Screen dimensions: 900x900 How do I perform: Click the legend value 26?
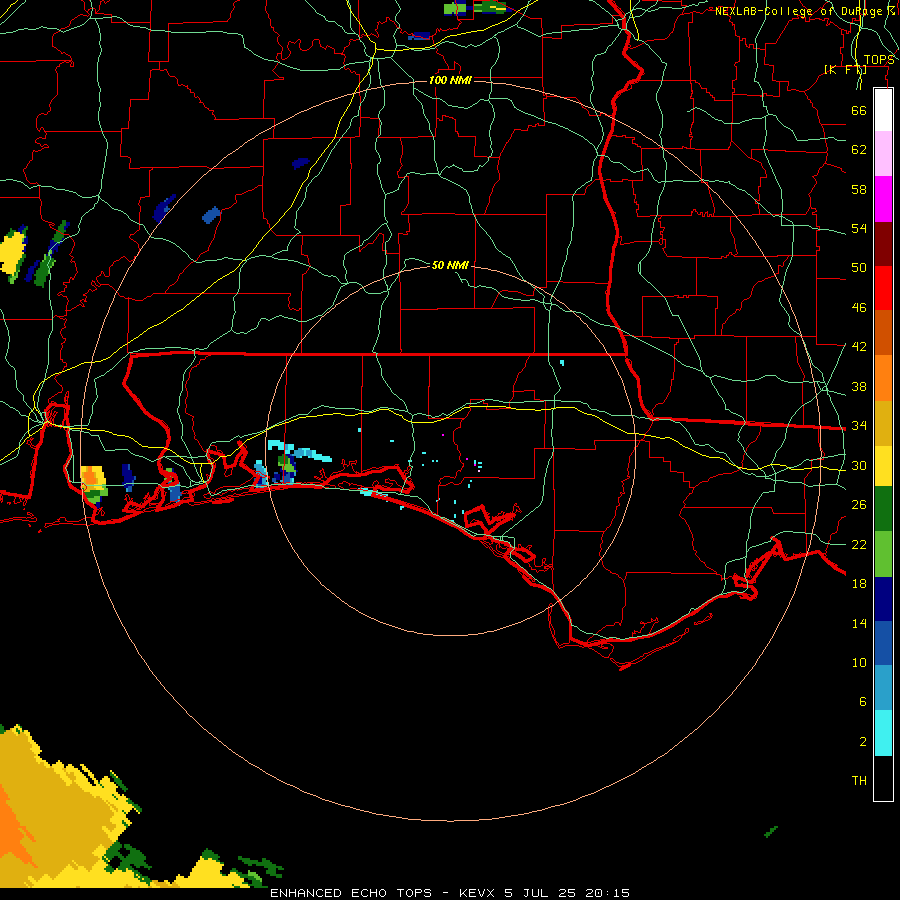859,505
